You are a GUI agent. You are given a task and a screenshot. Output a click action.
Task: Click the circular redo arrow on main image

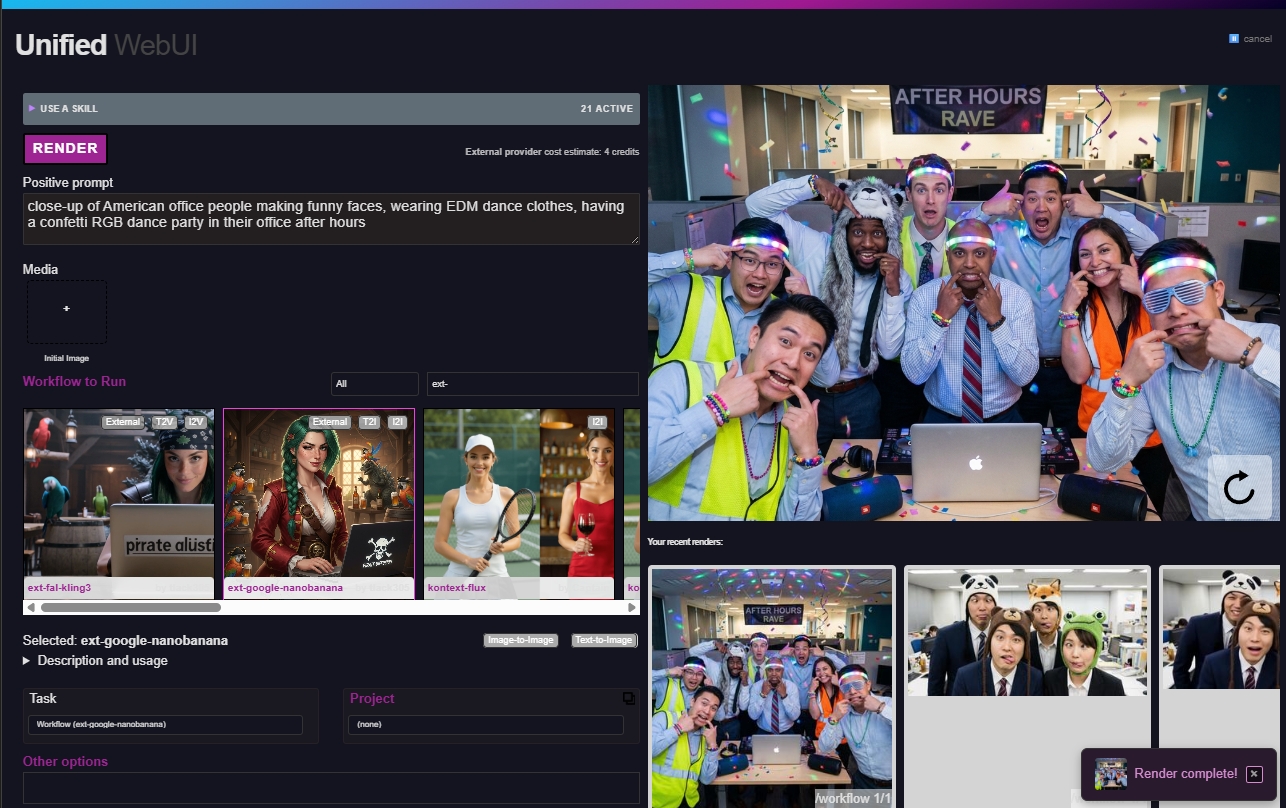coord(1239,488)
